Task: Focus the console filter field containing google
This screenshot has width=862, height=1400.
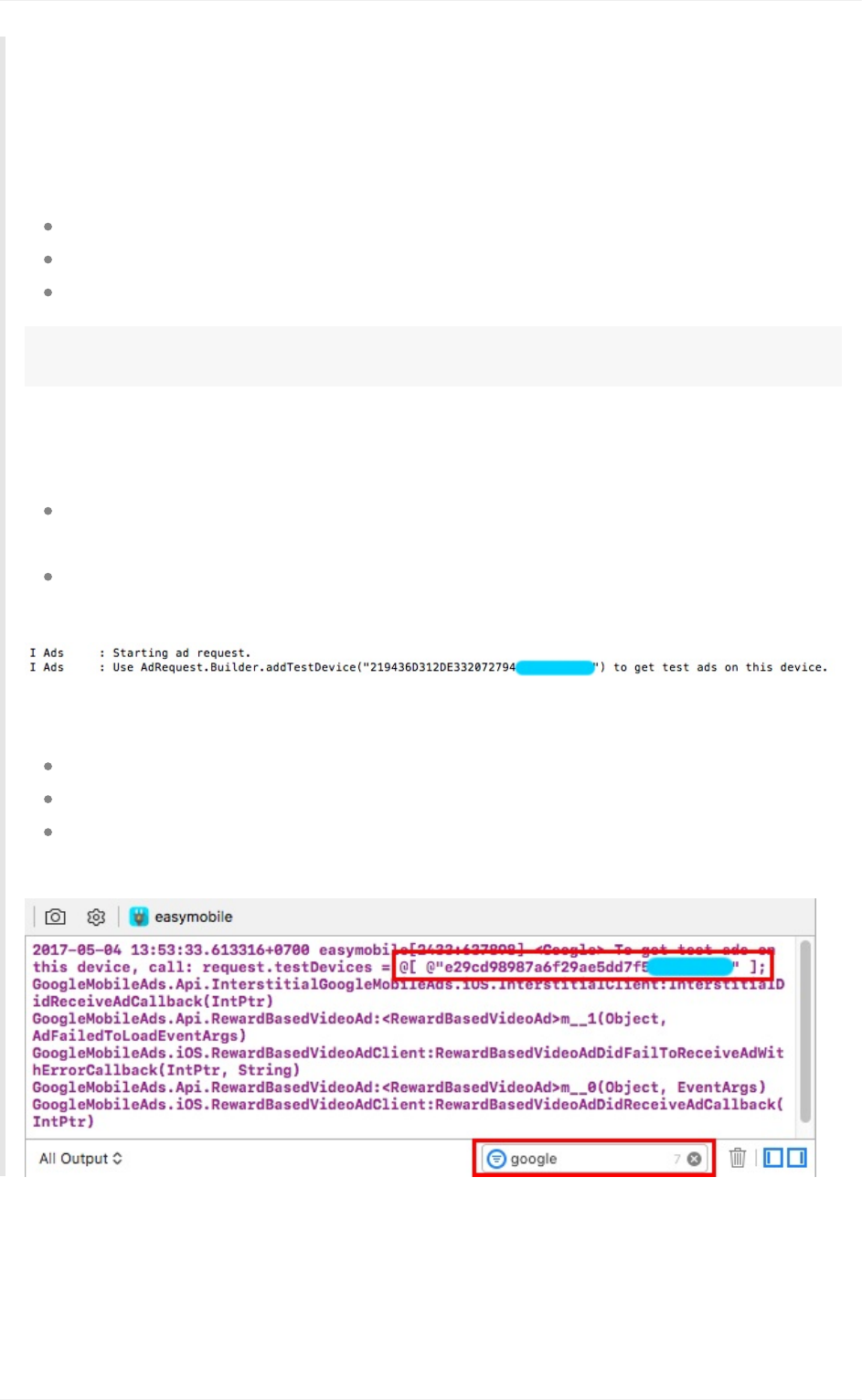Action: [594, 1159]
